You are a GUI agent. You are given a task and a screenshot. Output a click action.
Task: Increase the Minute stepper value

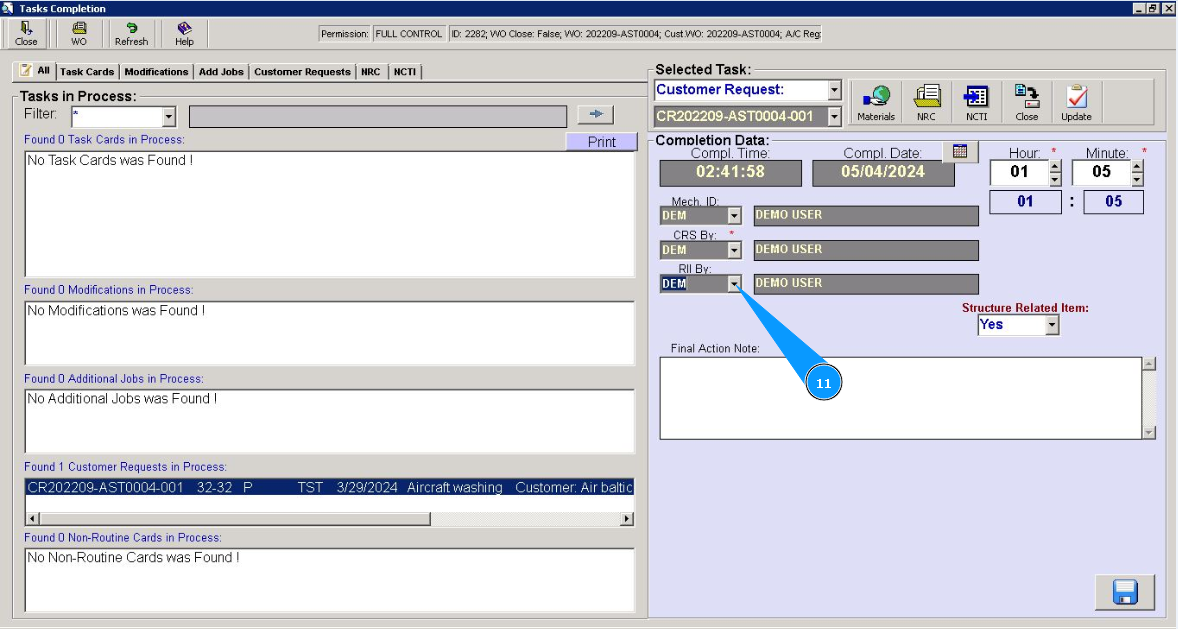coord(1137,168)
